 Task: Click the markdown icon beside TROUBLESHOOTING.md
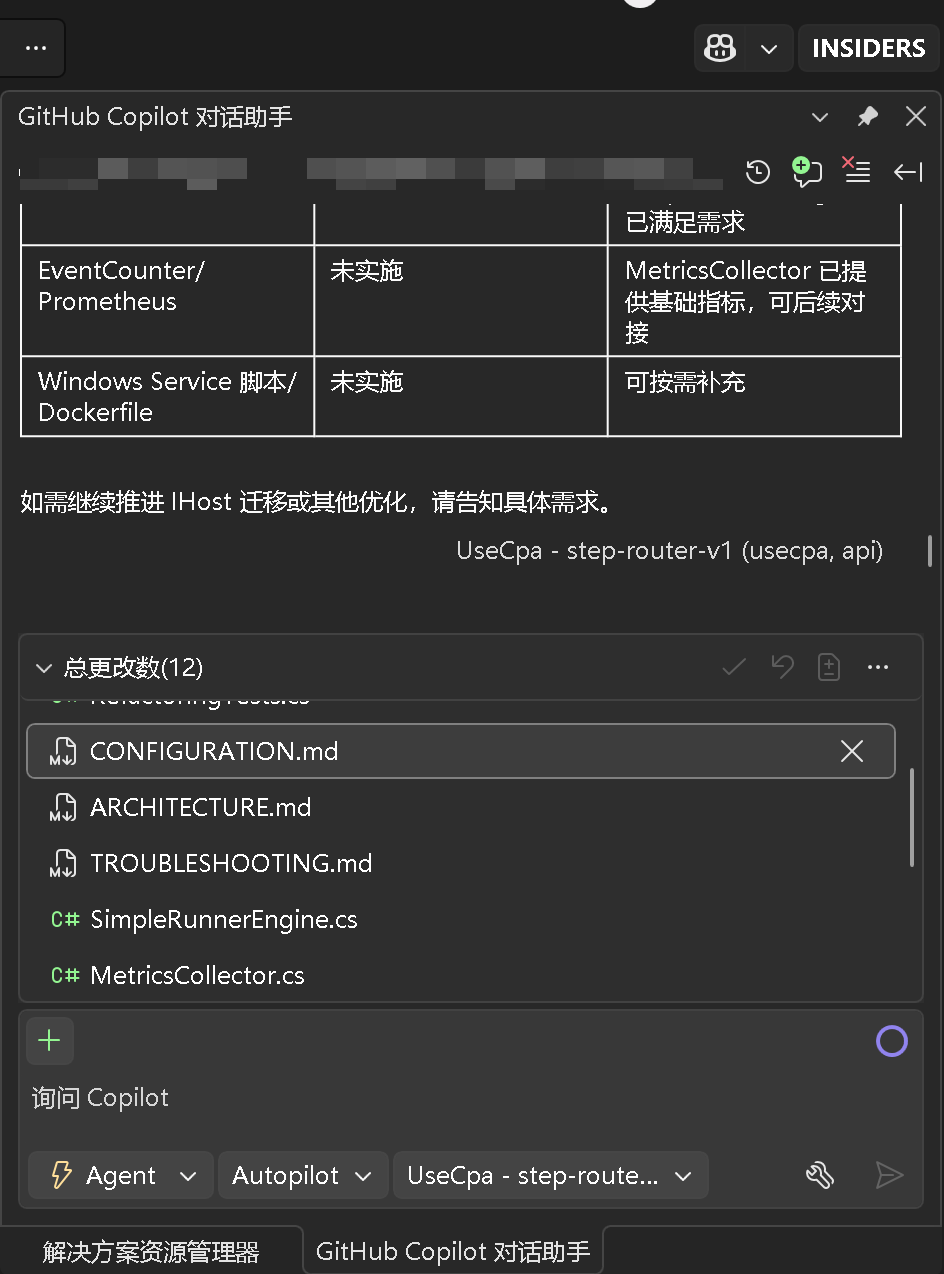click(63, 863)
